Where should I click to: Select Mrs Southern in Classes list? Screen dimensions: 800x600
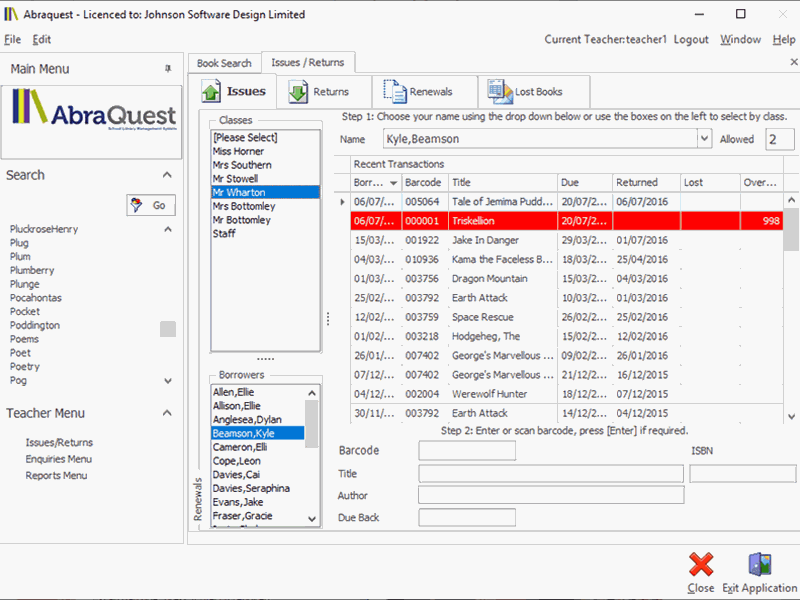coord(242,165)
